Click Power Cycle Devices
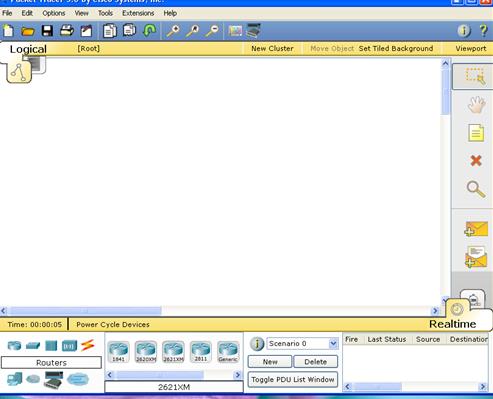The width and height of the screenshot is (493, 399). click(x=113, y=324)
